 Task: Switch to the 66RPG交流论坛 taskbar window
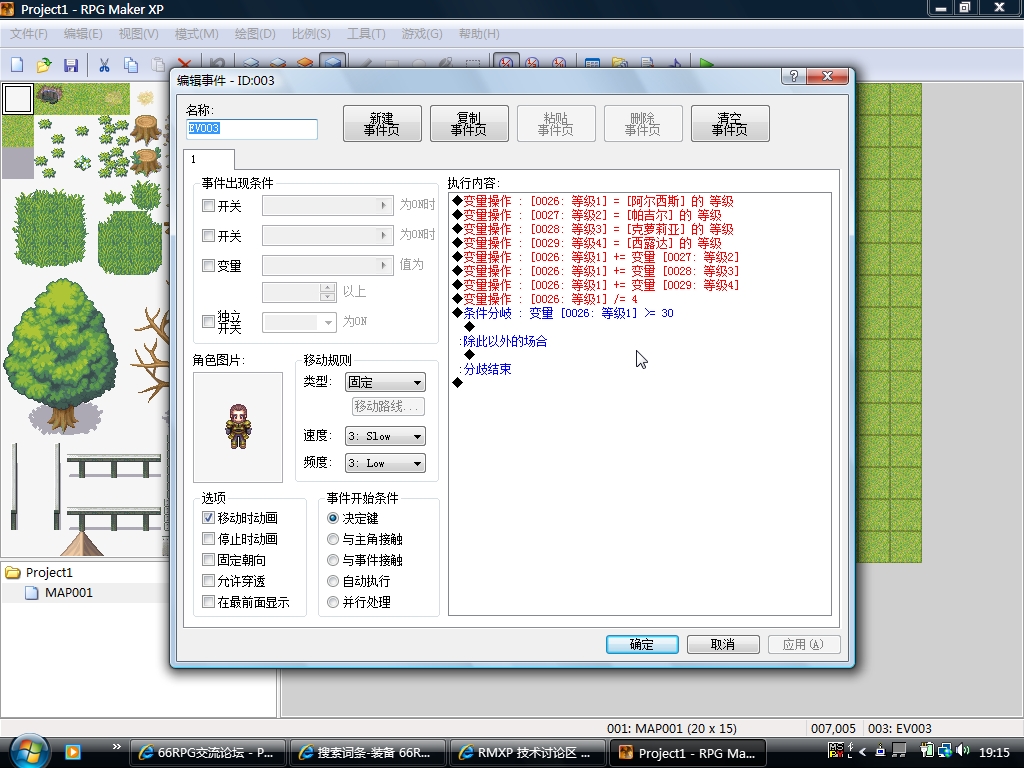208,752
